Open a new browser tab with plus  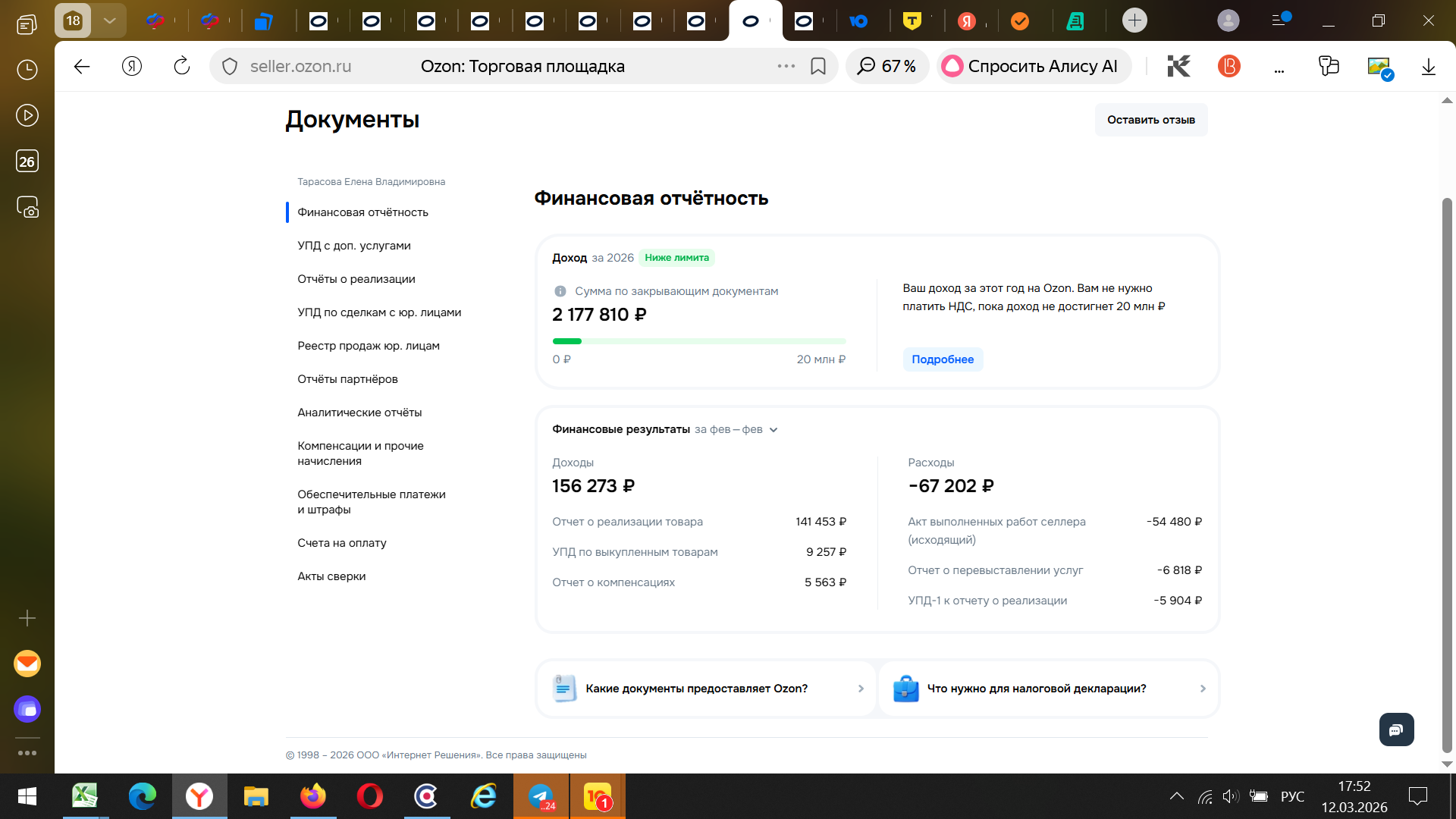point(1134,20)
